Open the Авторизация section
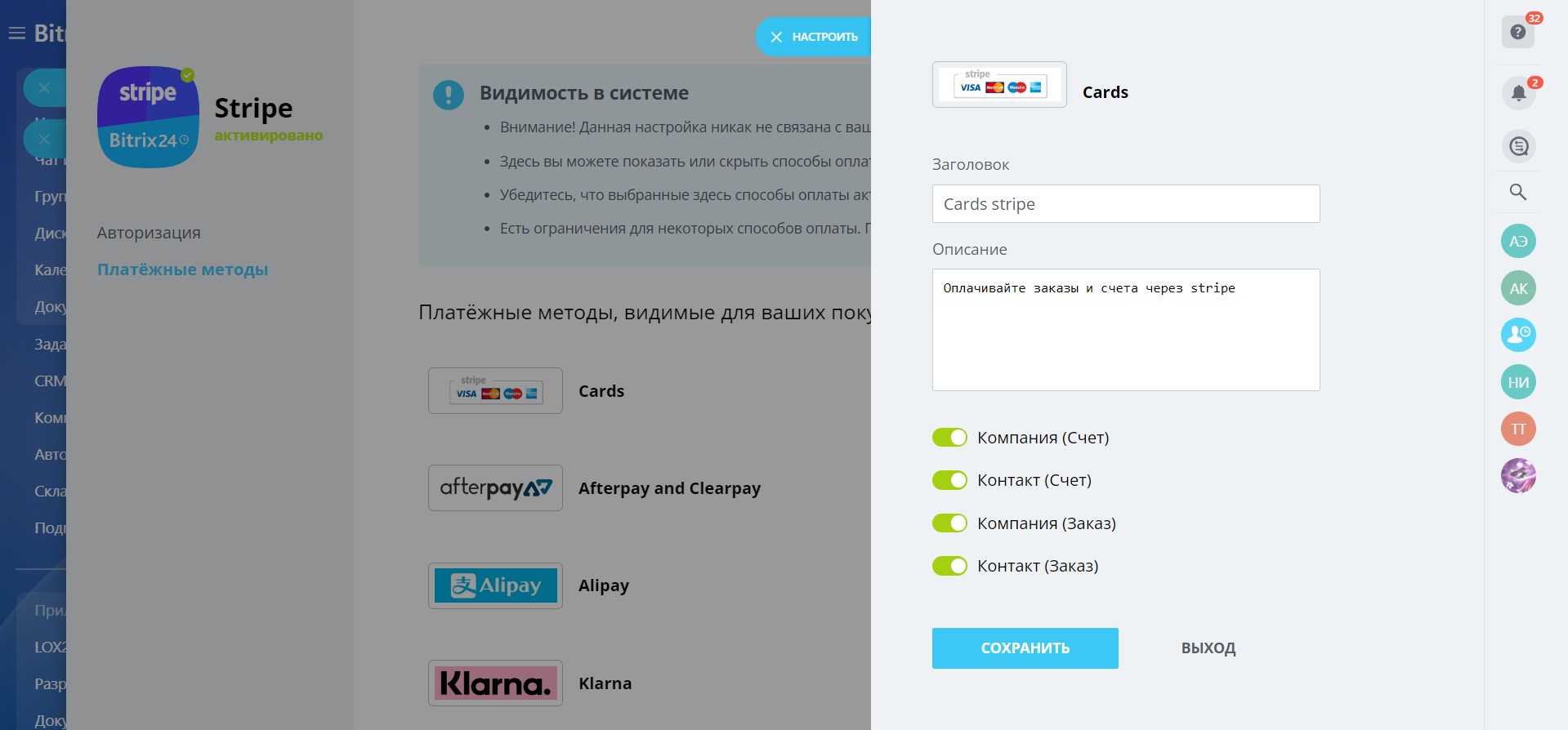 (149, 233)
